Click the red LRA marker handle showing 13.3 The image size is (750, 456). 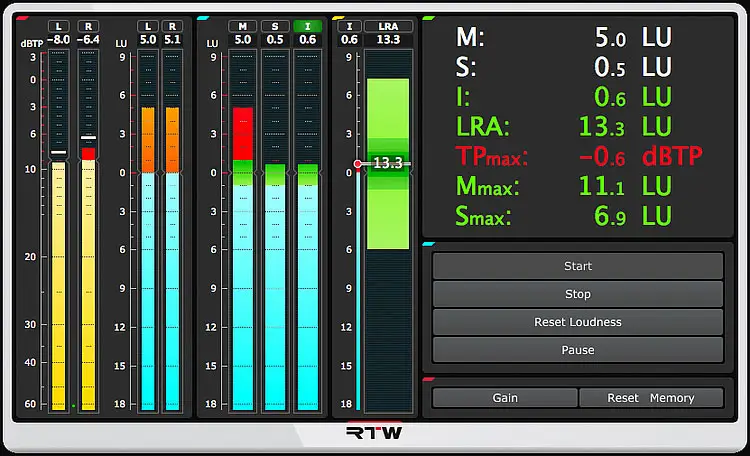click(358, 164)
